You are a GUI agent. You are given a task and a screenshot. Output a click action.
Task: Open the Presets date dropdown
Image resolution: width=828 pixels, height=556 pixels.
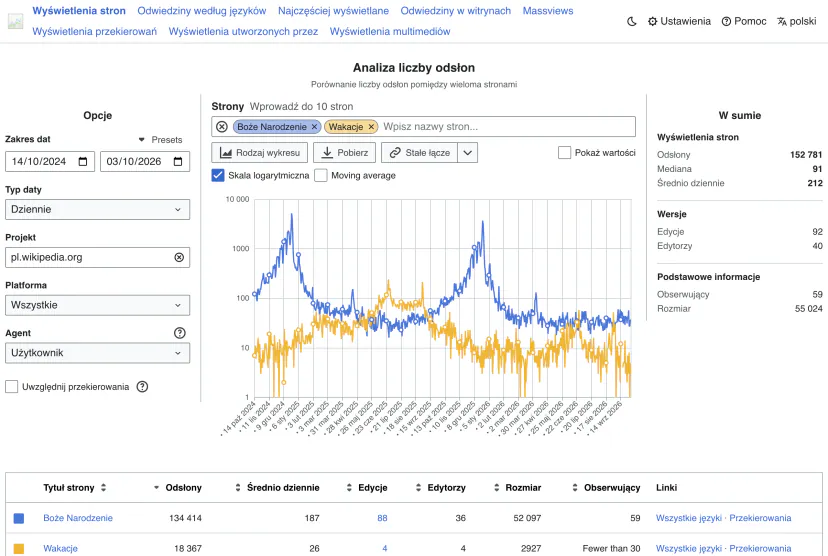point(161,140)
